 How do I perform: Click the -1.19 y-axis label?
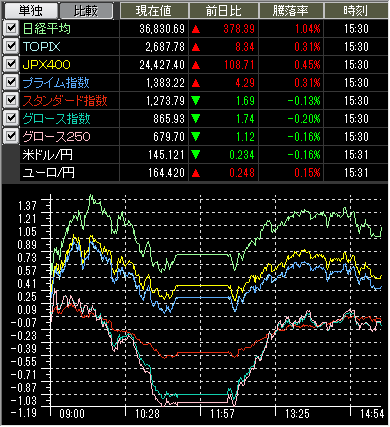[x=23, y=413]
